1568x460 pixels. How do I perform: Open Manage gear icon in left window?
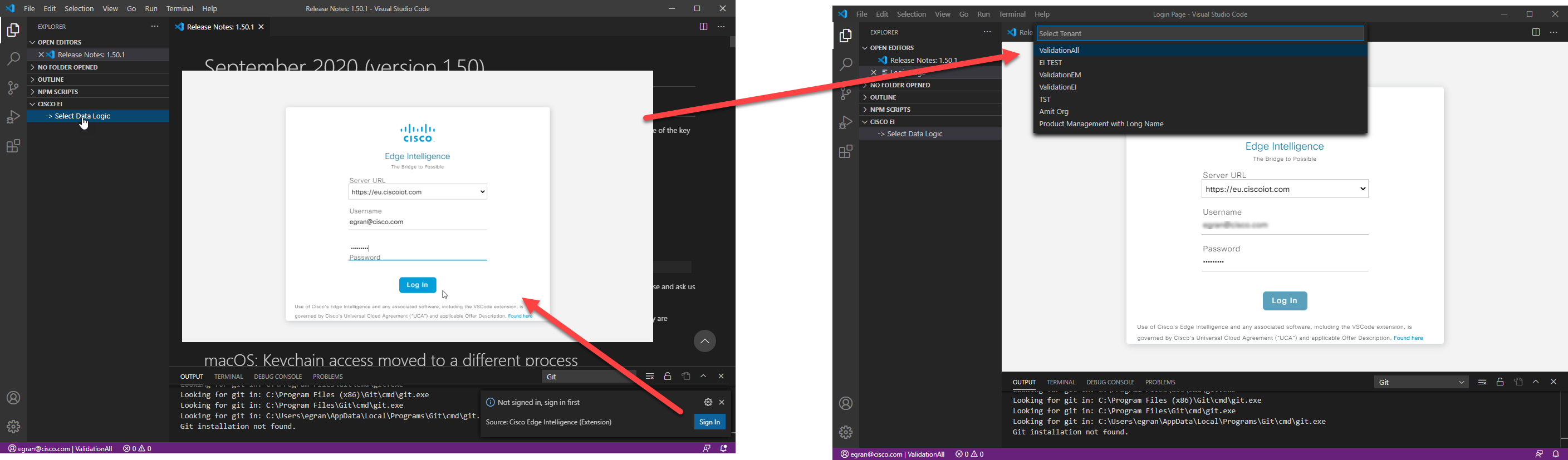[13, 427]
